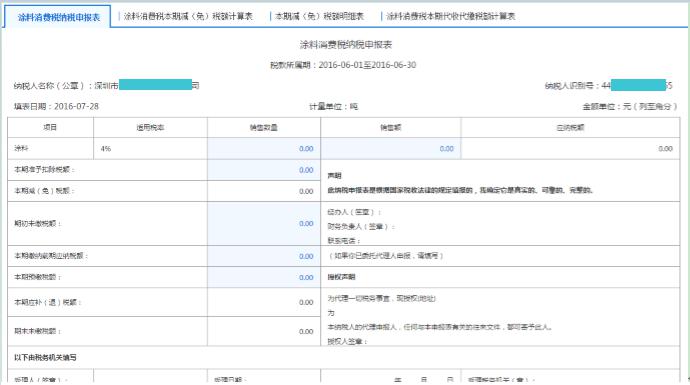The image size is (690, 385).
Task: Select the 本期准予扣除税额 label
Action: click(x=44, y=170)
